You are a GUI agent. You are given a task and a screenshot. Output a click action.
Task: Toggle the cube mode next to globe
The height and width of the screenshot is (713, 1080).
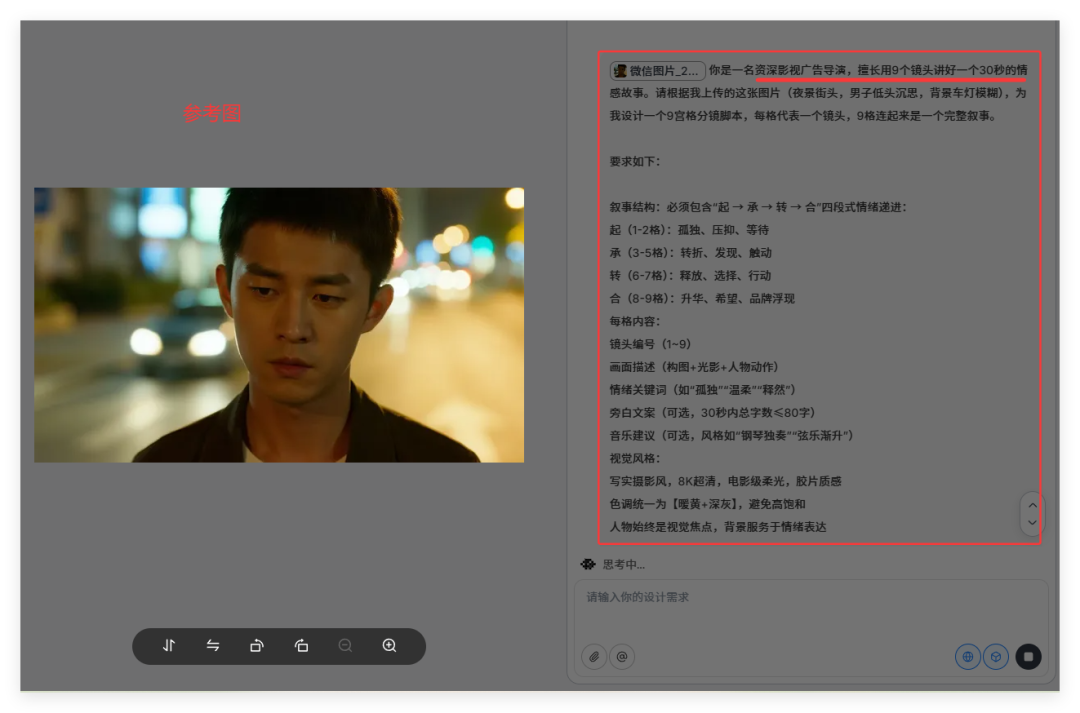point(996,656)
